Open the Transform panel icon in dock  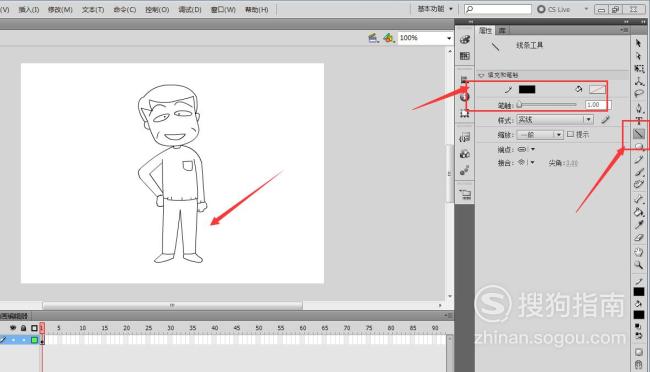[465, 113]
